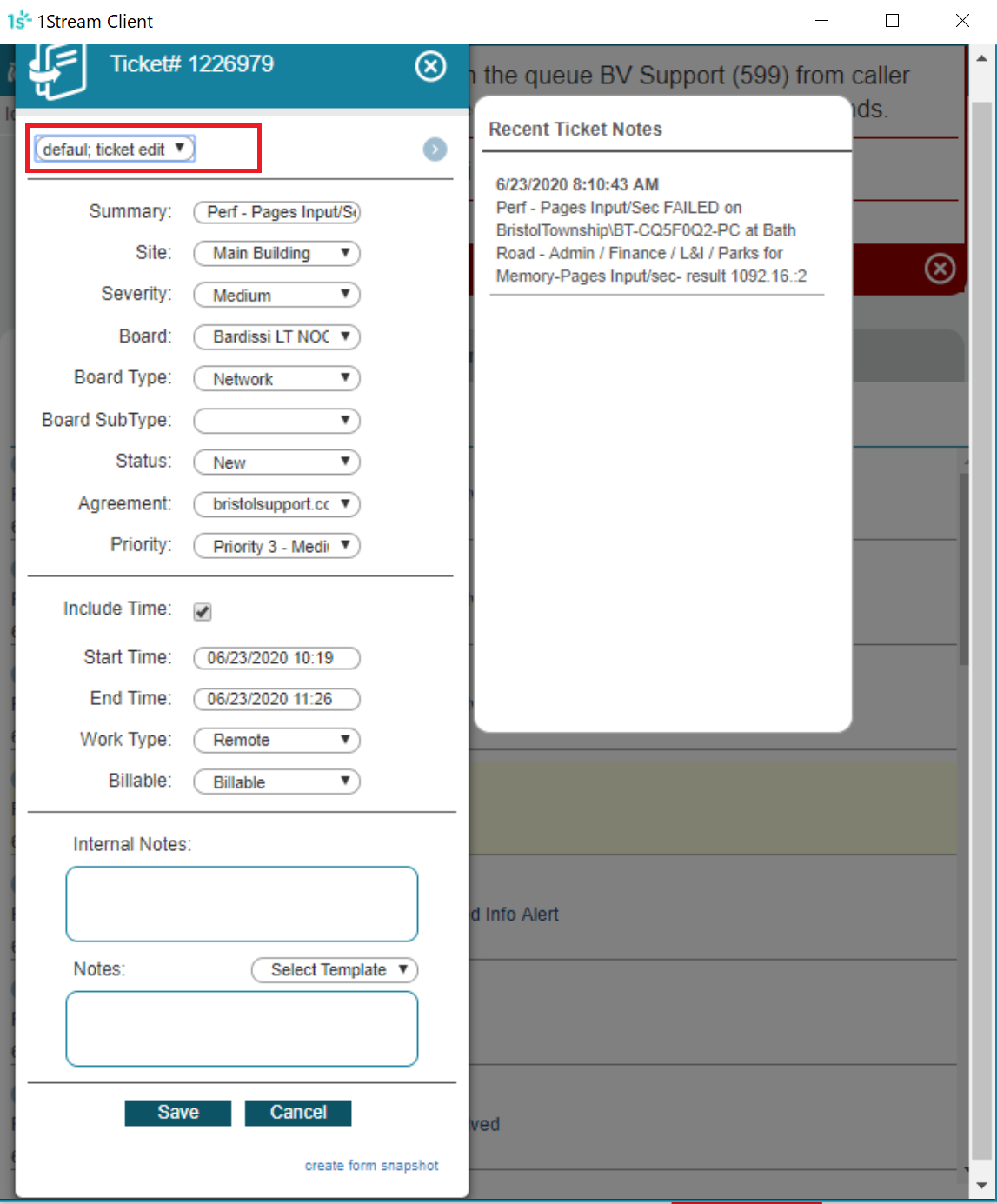Change the Billable dropdown
This screenshot has width=997, height=1204.
click(276, 782)
